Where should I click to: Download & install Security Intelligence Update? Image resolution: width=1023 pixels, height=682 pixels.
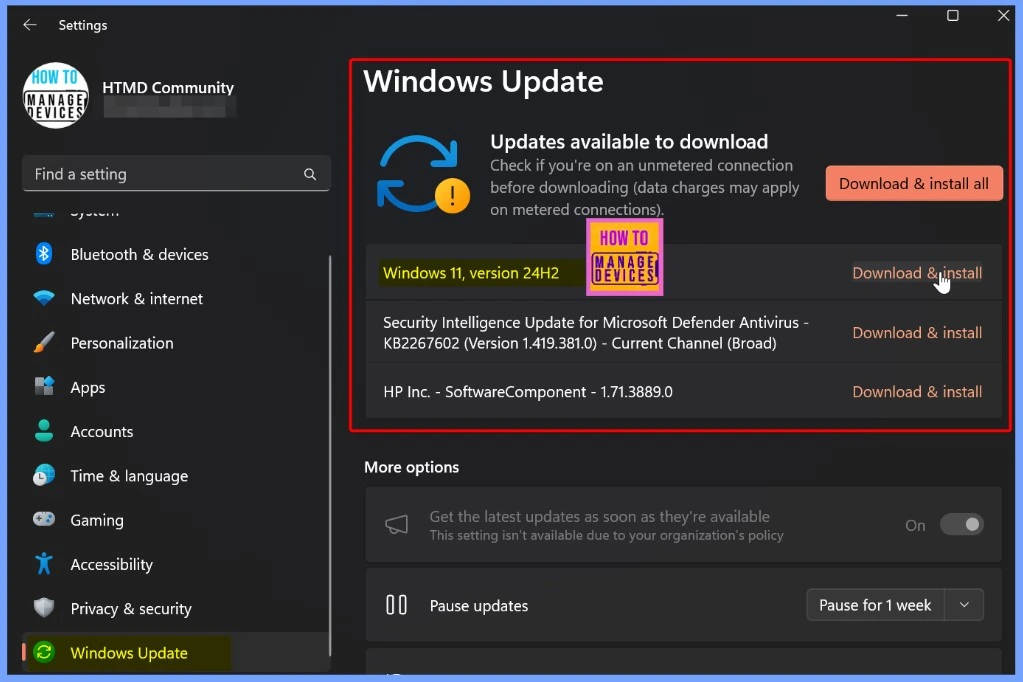tap(917, 332)
